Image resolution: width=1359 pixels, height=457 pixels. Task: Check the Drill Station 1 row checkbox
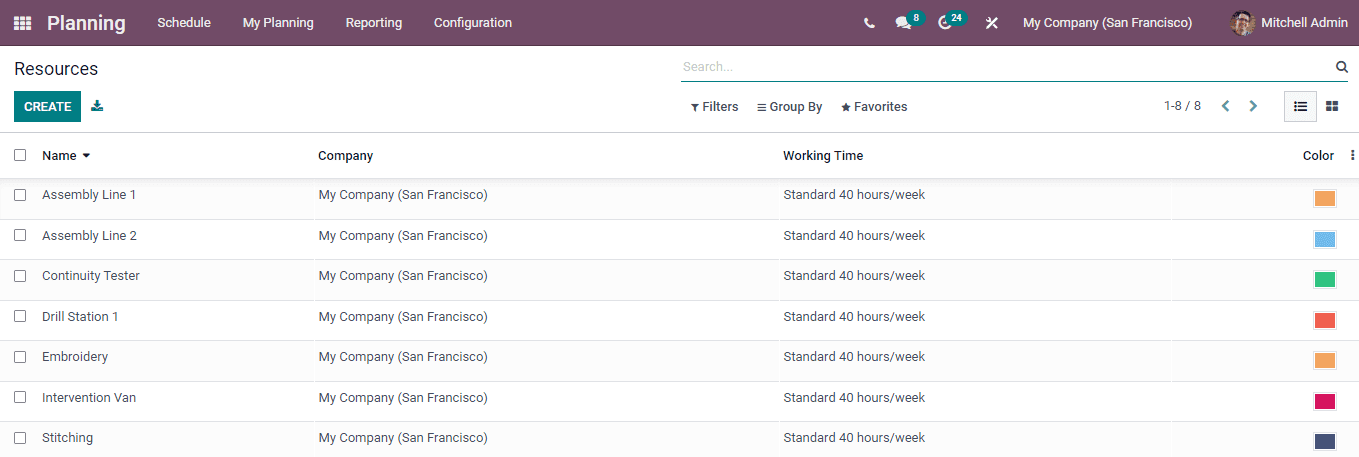[x=20, y=316]
